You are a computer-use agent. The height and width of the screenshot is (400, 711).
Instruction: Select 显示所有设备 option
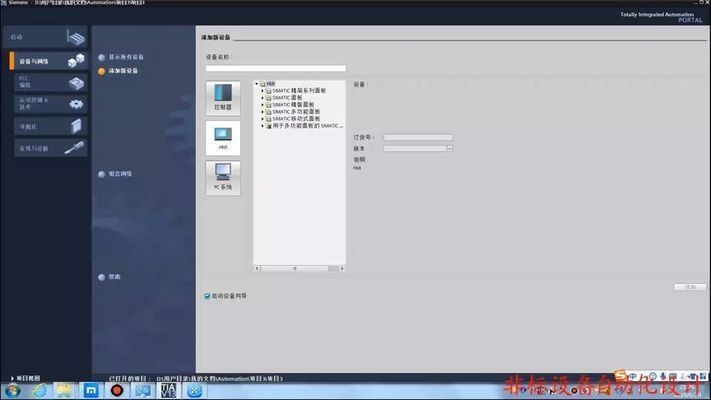(121, 57)
